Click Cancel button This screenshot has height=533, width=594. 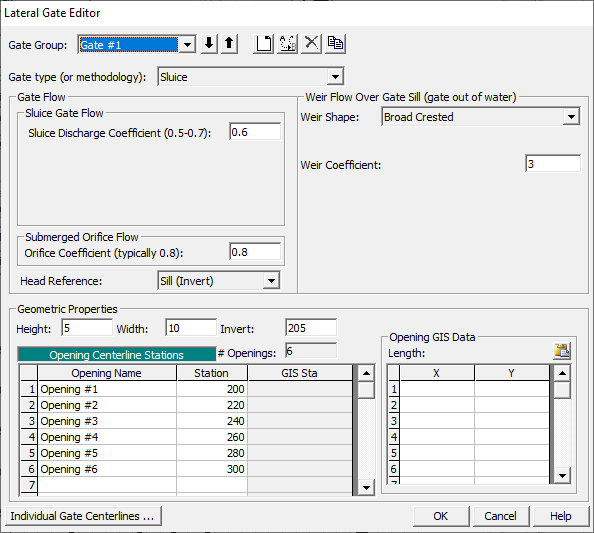[x=500, y=516]
